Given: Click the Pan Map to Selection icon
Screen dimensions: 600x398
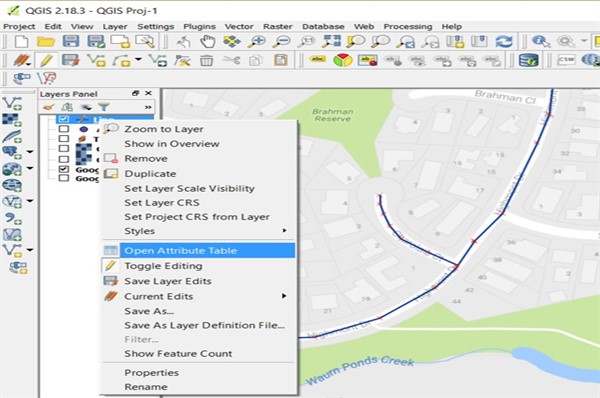Looking at the screenshot, I should click(232, 41).
